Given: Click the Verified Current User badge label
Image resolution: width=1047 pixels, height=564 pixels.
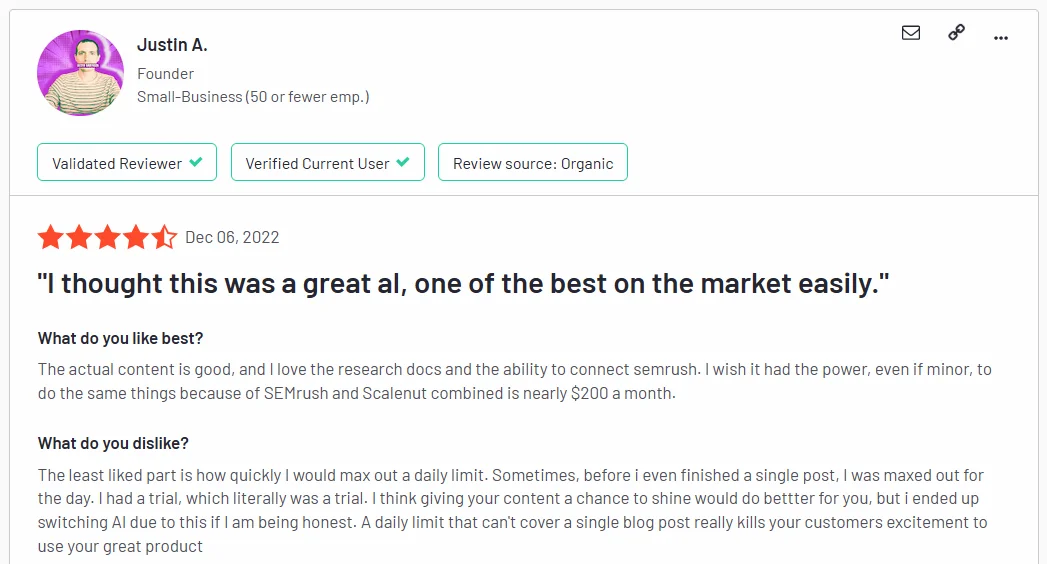Looking at the screenshot, I should [x=317, y=163].
